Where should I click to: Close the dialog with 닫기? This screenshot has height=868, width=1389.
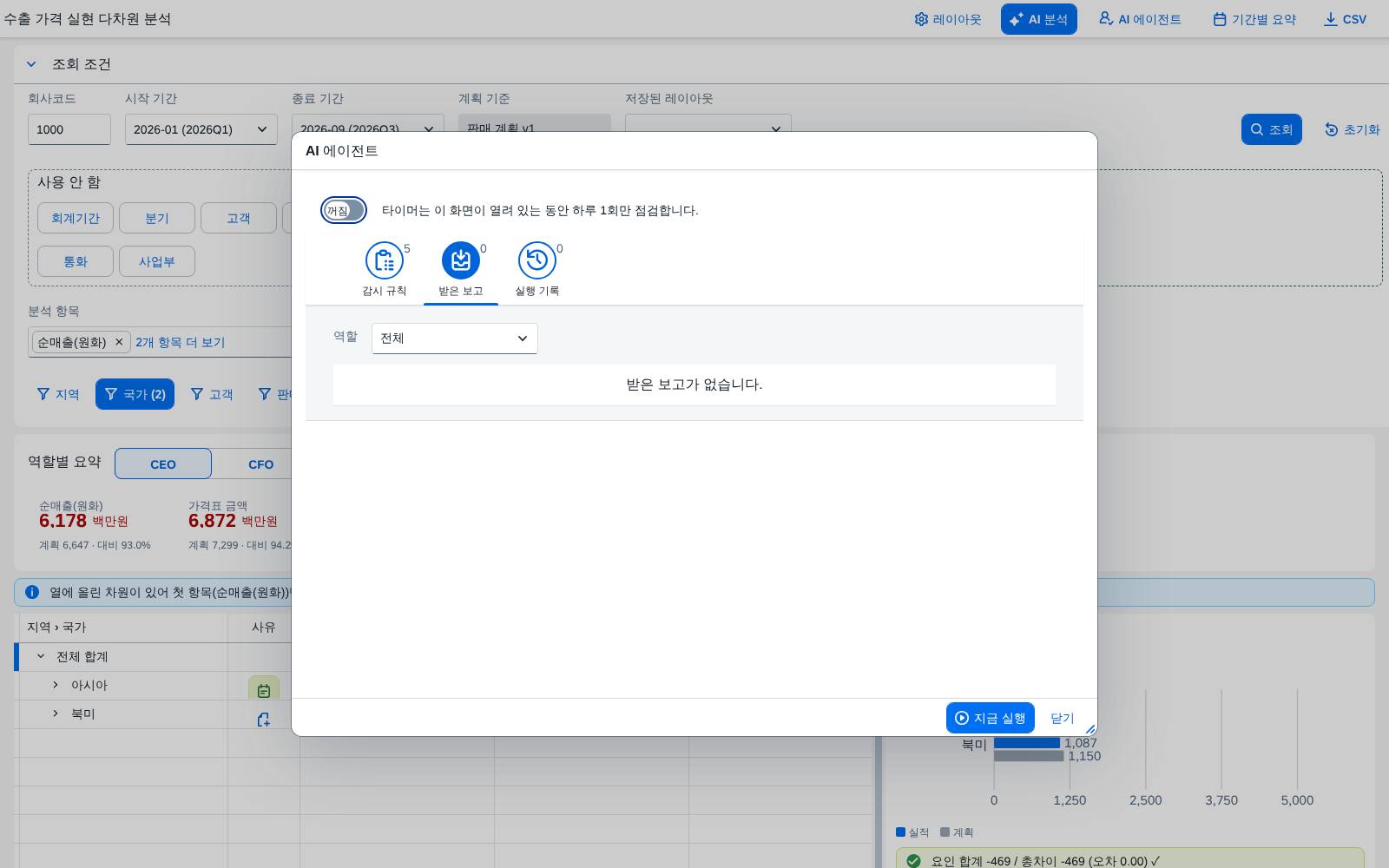click(1062, 718)
